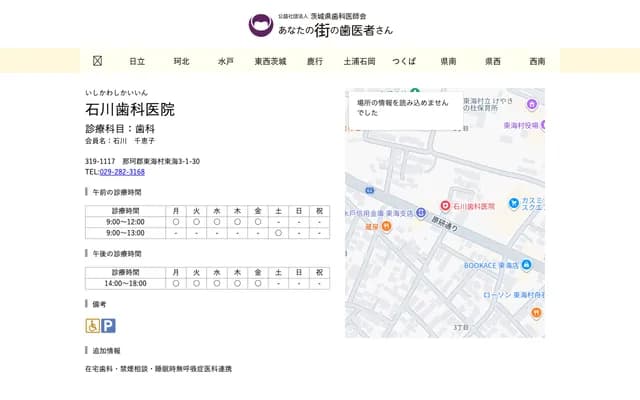Click the map error message box
The image size is (640, 400).
coord(406,110)
